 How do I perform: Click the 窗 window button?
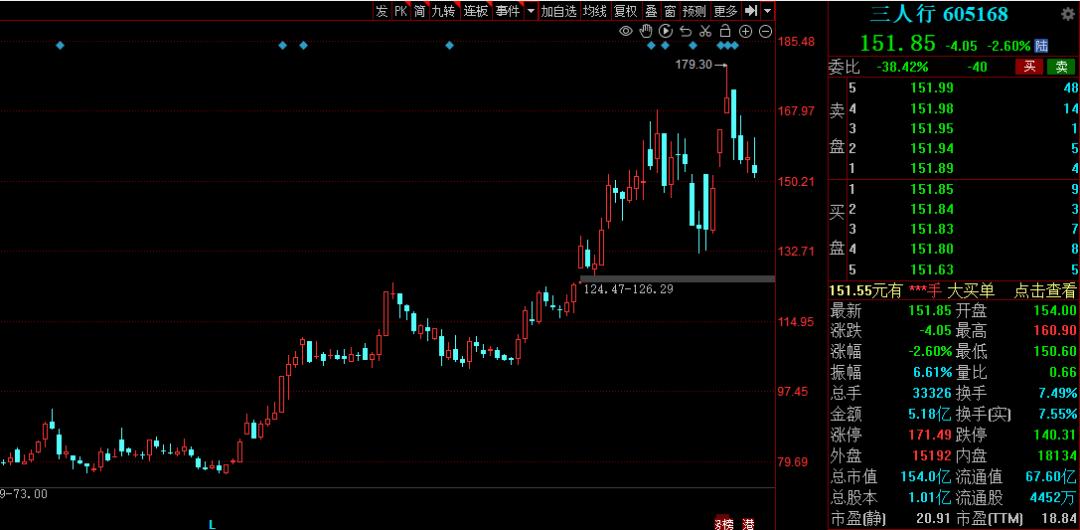669,11
